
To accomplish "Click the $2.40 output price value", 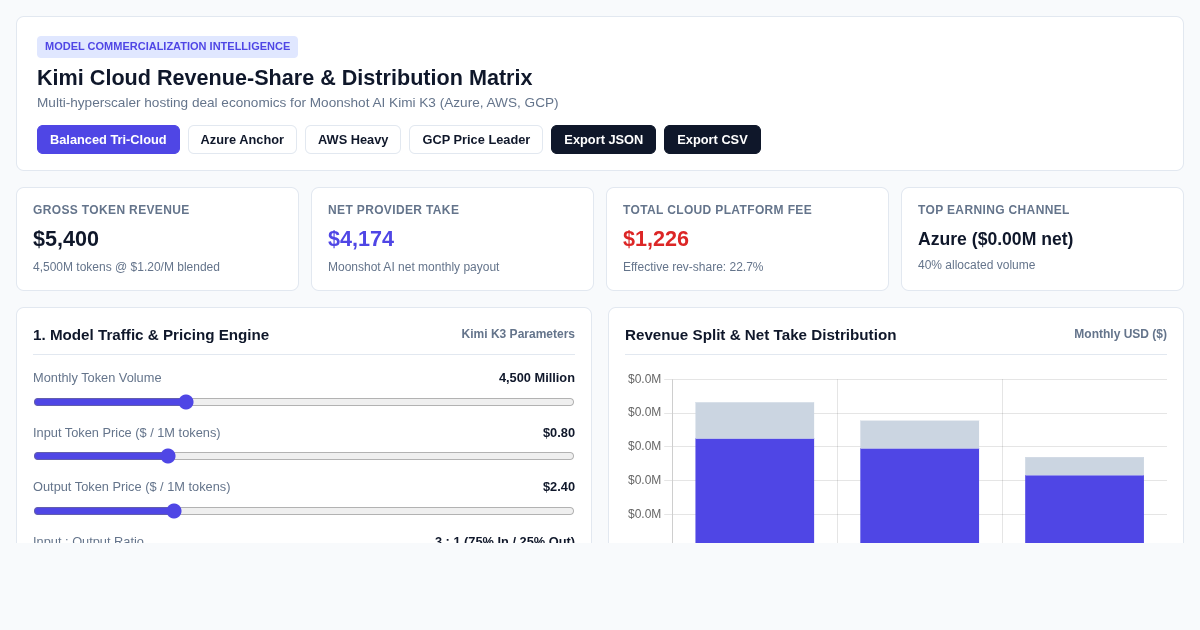I will click(559, 487).
